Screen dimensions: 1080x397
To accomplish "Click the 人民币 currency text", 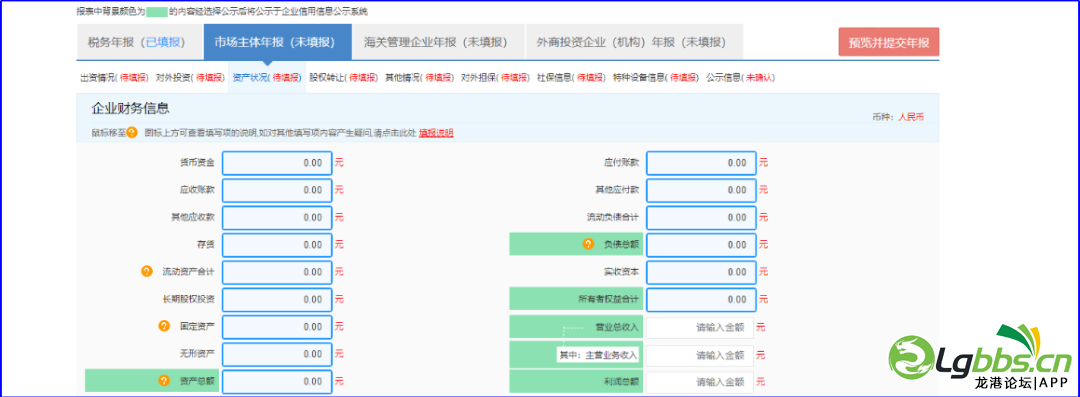I will [911, 117].
